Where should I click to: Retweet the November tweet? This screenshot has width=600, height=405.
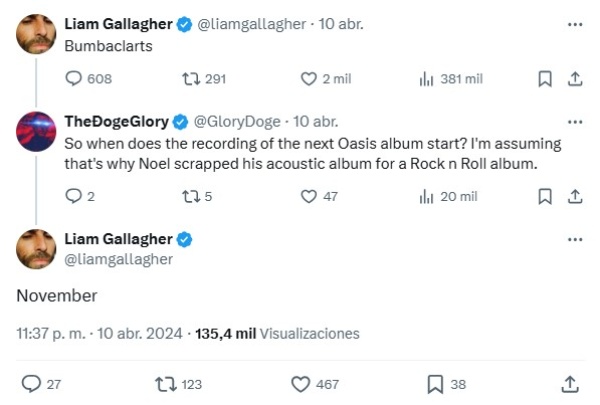coord(164,383)
